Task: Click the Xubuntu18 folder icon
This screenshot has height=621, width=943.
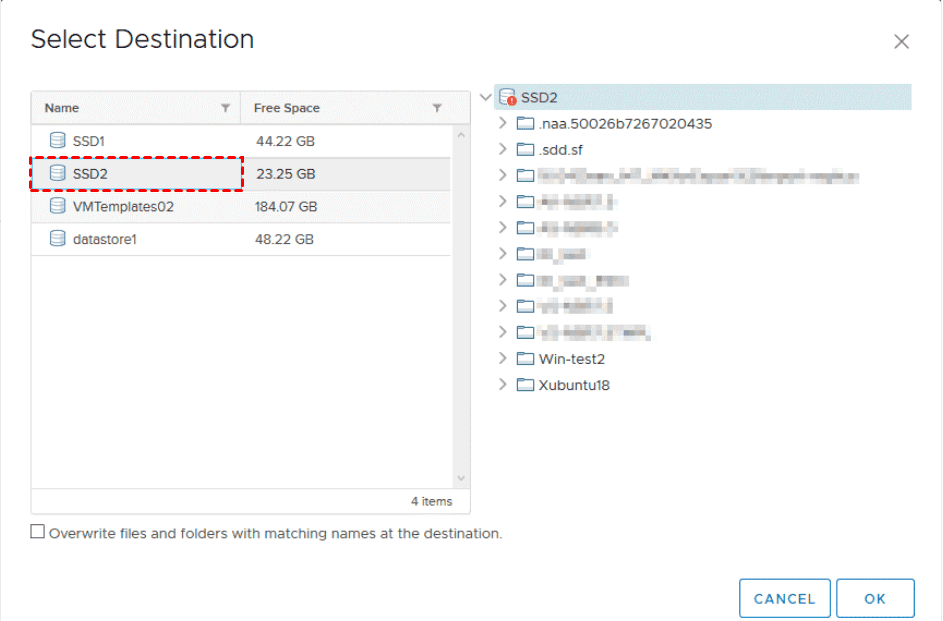Action: [525, 384]
